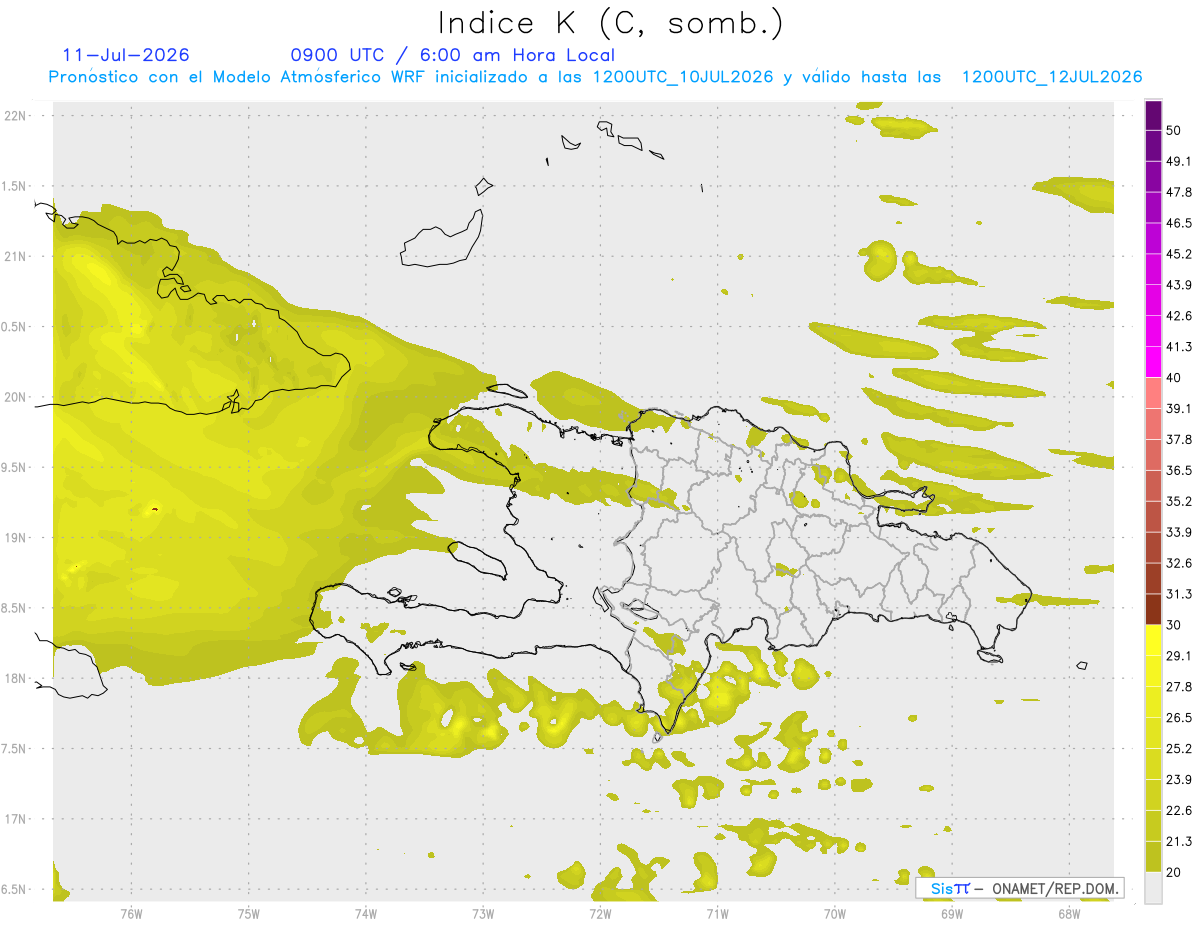
Task: Click the colorbar value "29.1"
Action: point(1179,657)
